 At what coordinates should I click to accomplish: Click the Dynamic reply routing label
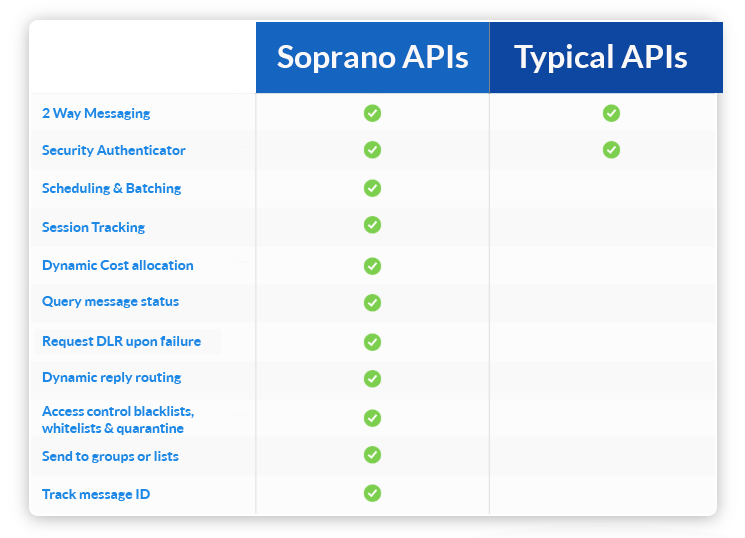(112, 377)
